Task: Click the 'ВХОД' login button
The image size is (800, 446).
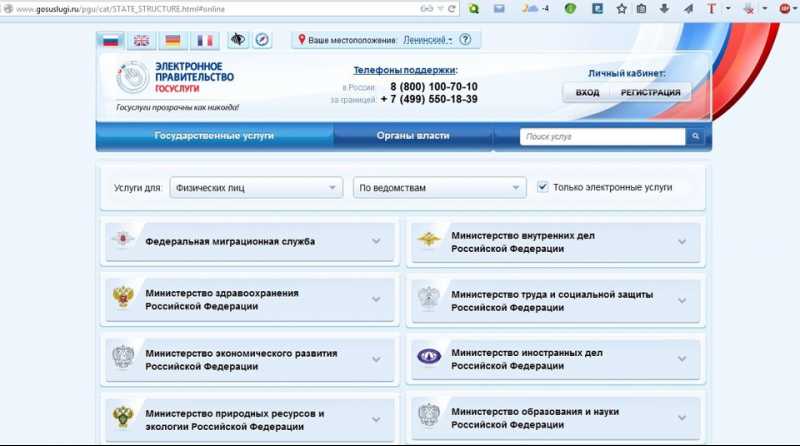Action: (587, 92)
